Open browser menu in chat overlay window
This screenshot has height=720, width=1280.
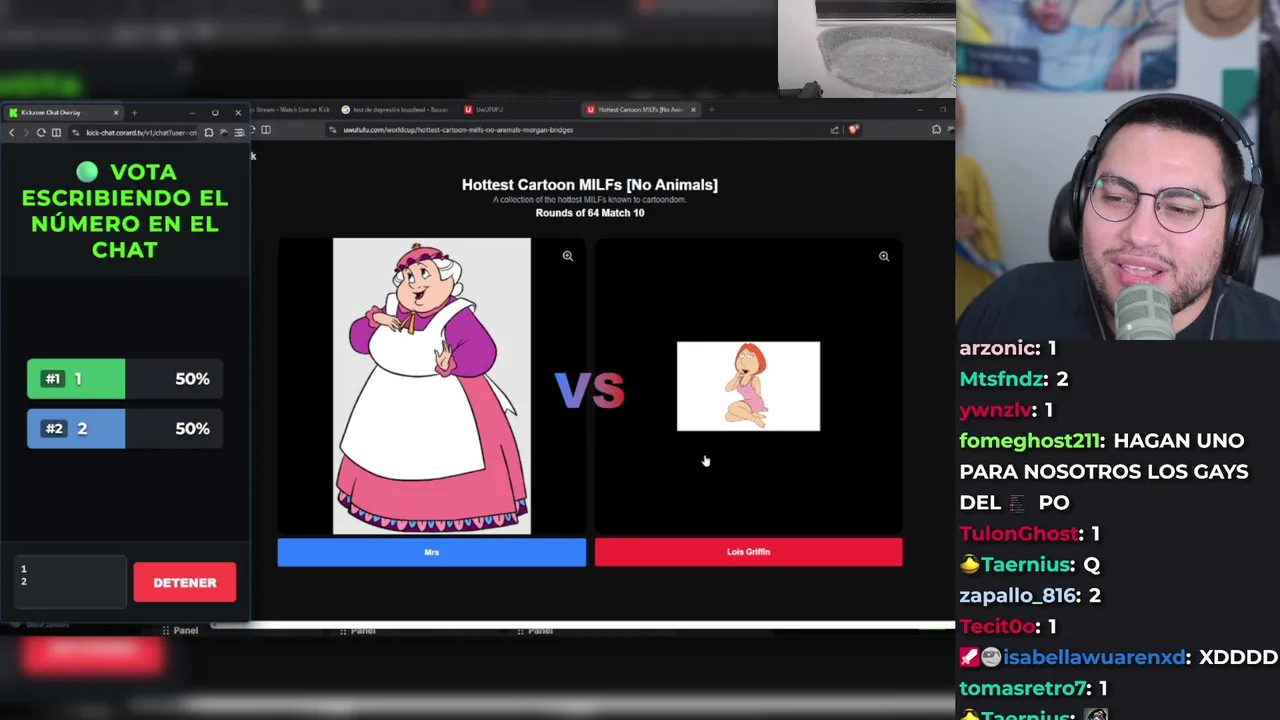[238, 132]
